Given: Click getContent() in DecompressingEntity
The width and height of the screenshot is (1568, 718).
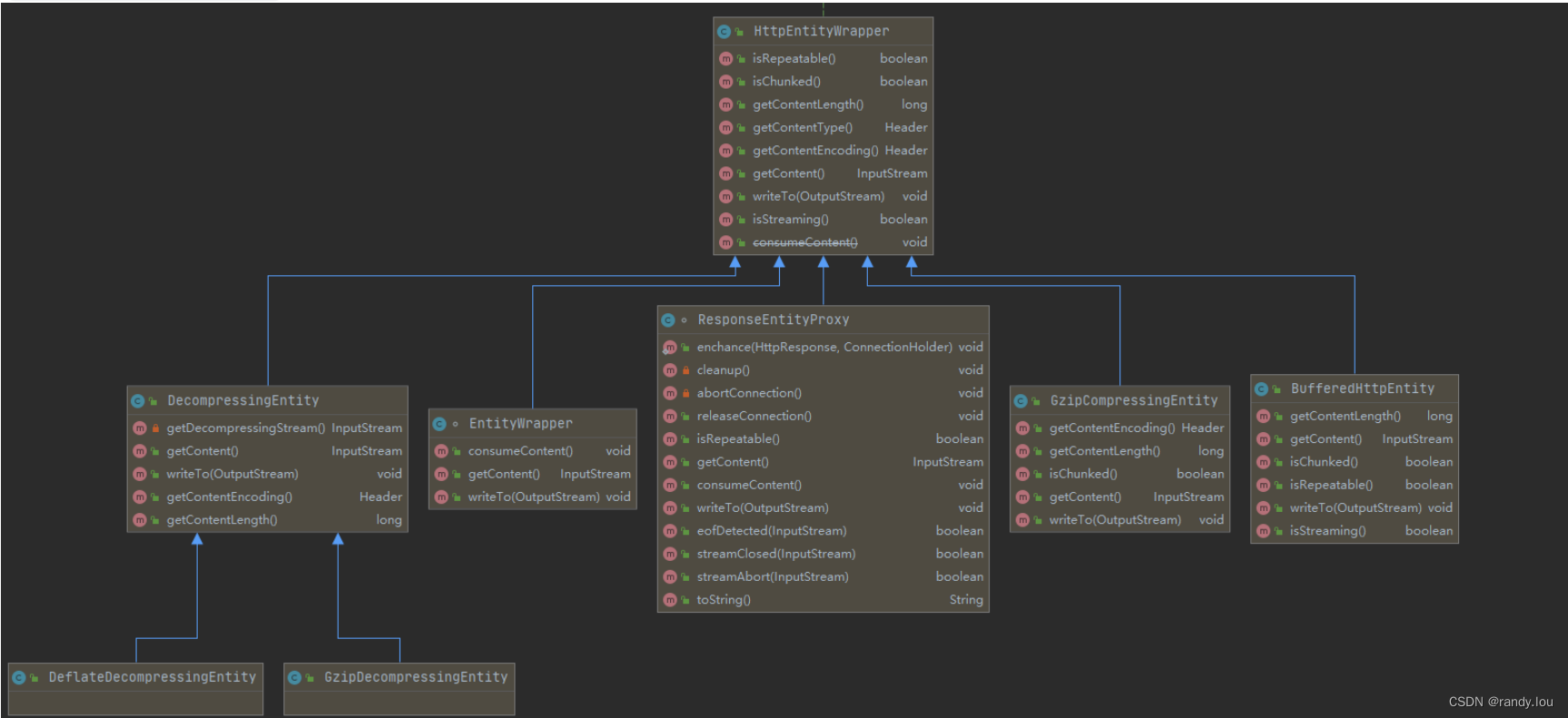Looking at the screenshot, I should click(x=202, y=451).
